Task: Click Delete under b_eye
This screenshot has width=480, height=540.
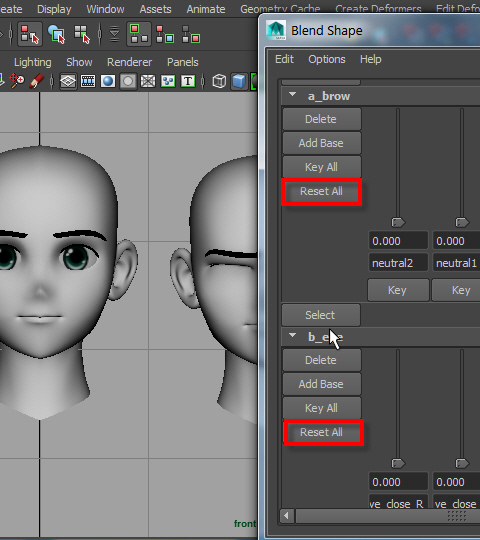Action: click(322, 360)
